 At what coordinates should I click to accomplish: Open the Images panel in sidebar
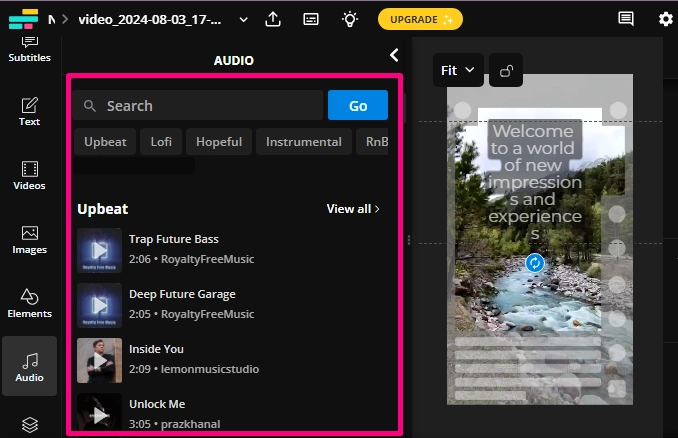[x=30, y=239]
